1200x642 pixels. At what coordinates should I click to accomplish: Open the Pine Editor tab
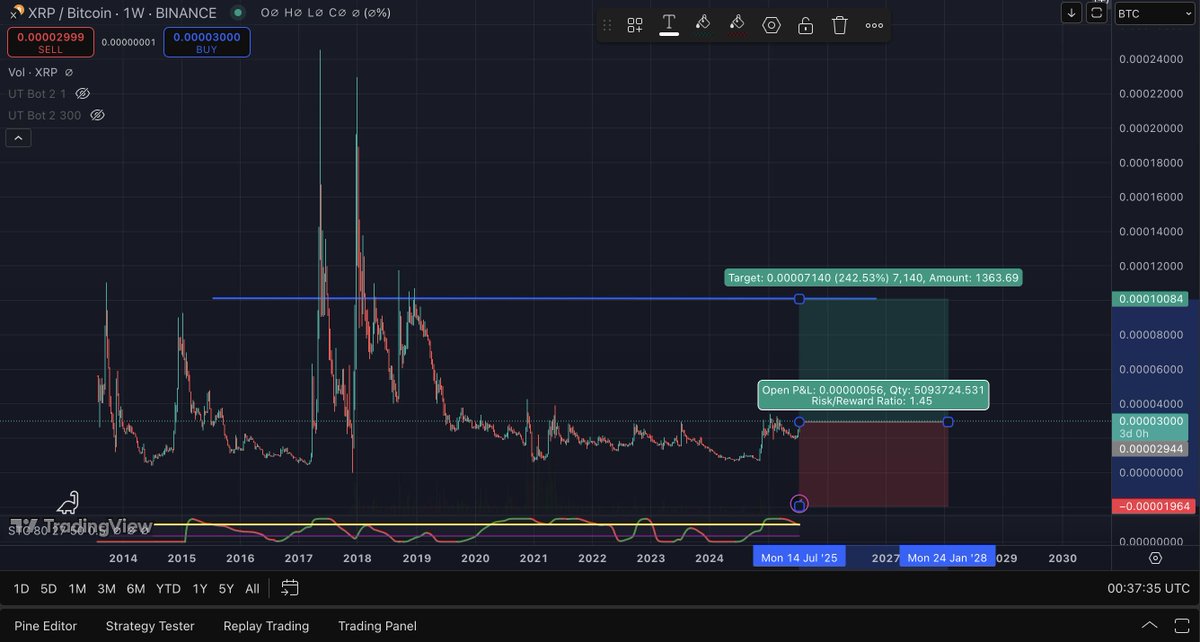click(46, 626)
